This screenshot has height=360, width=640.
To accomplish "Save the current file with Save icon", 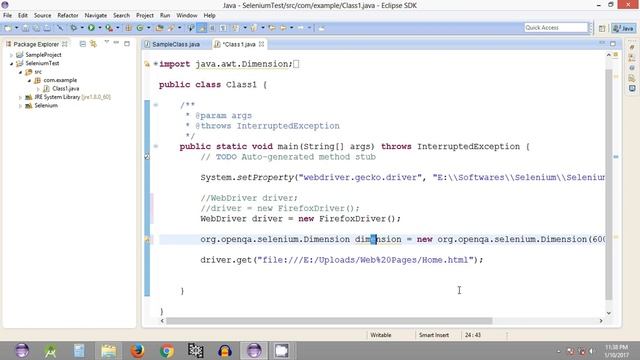I will click(x=25, y=28).
